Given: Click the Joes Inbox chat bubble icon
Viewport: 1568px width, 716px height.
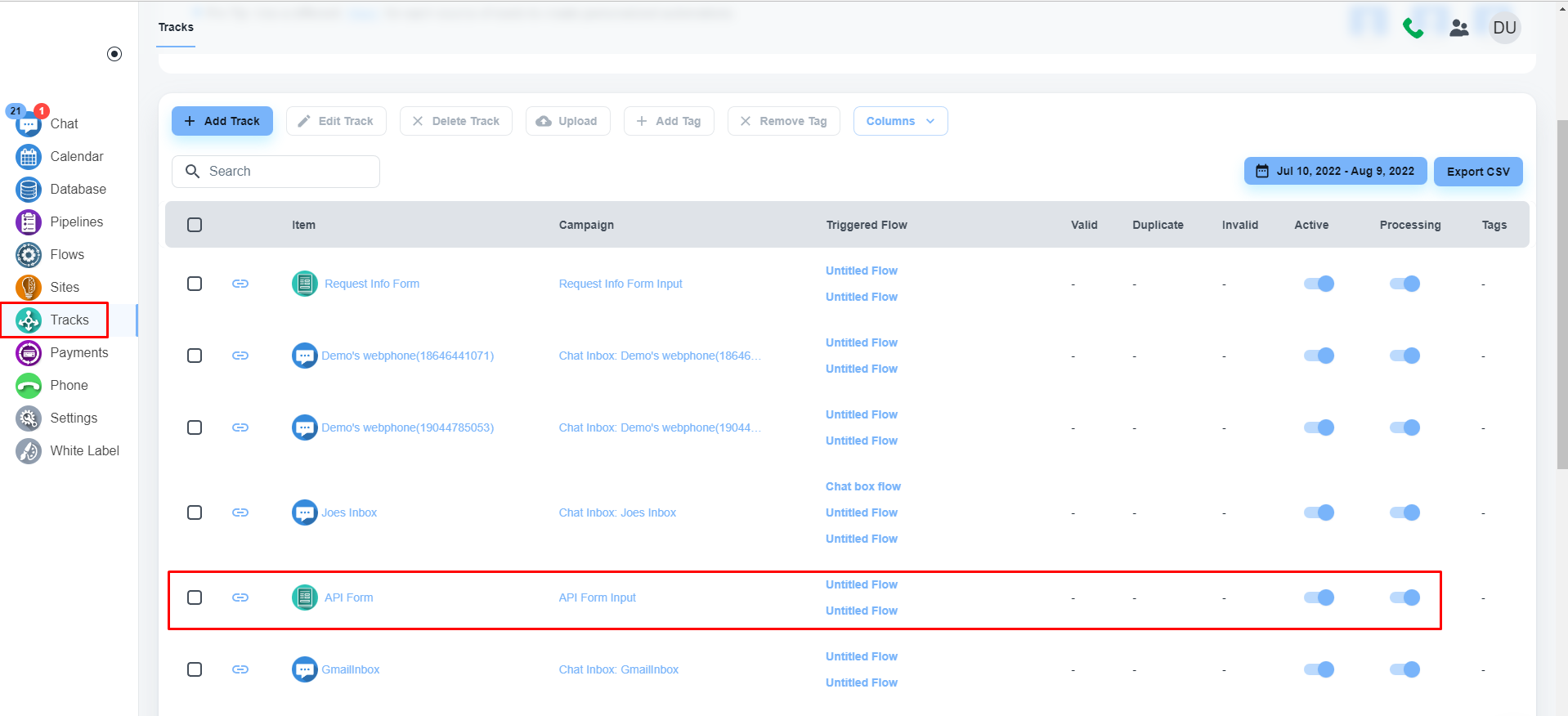Looking at the screenshot, I should click(x=304, y=512).
